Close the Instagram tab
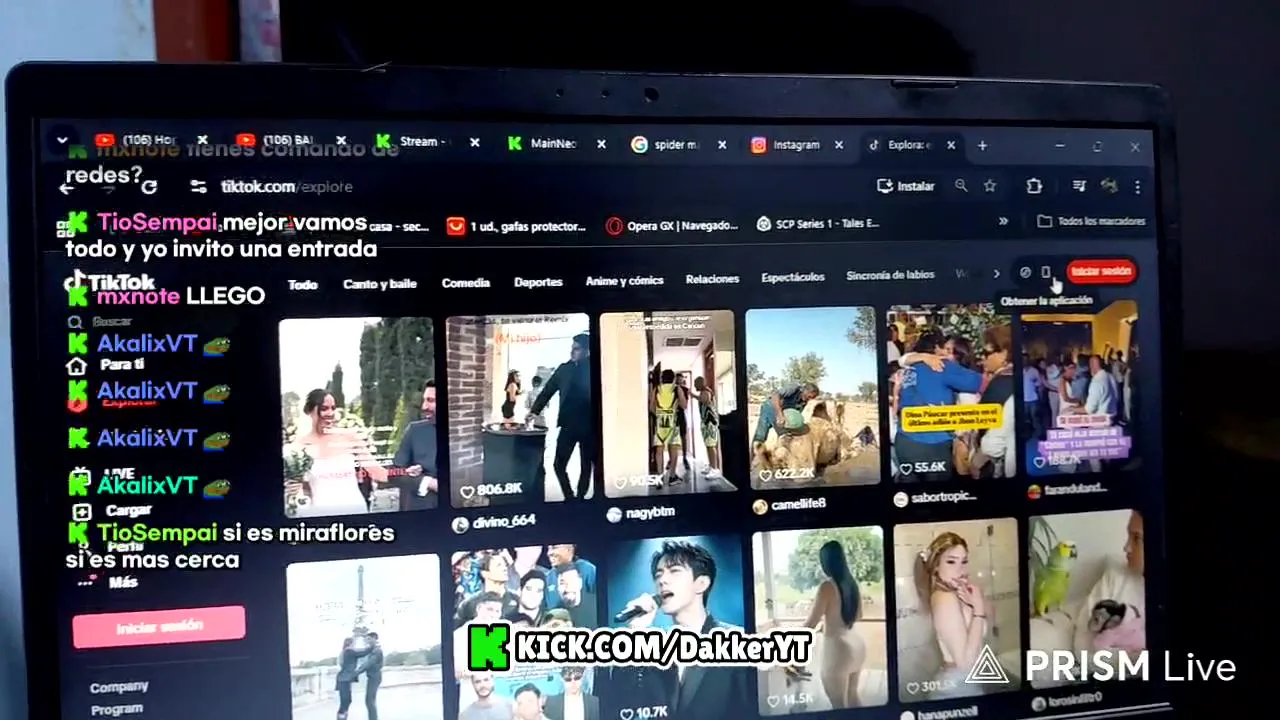 [839, 145]
